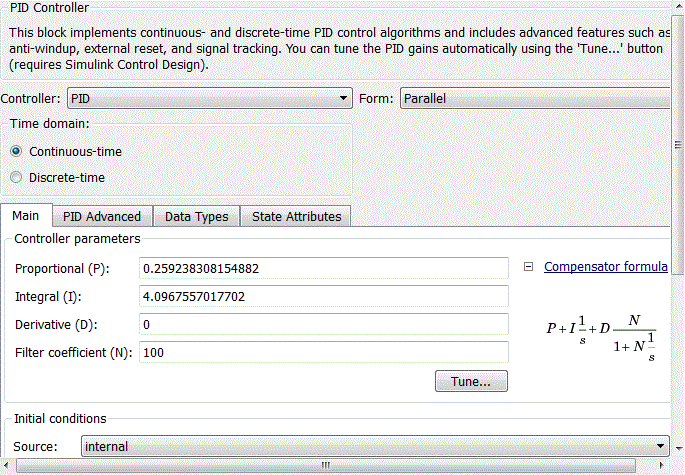Switch to the PID Advanced tab
The image size is (685, 475).
tap(102, 216)
